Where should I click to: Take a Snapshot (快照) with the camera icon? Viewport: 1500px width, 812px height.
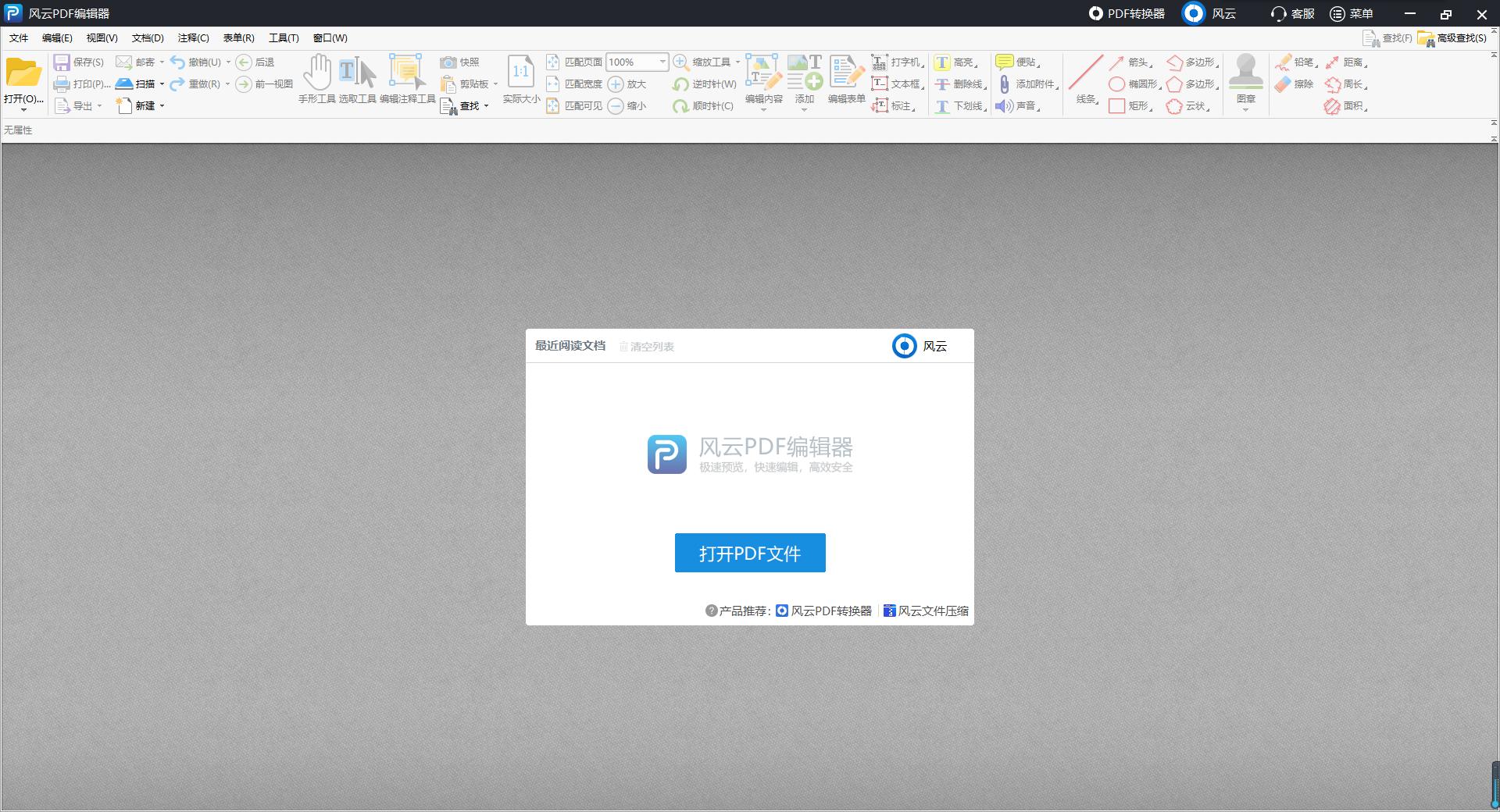tap(448, 62)
